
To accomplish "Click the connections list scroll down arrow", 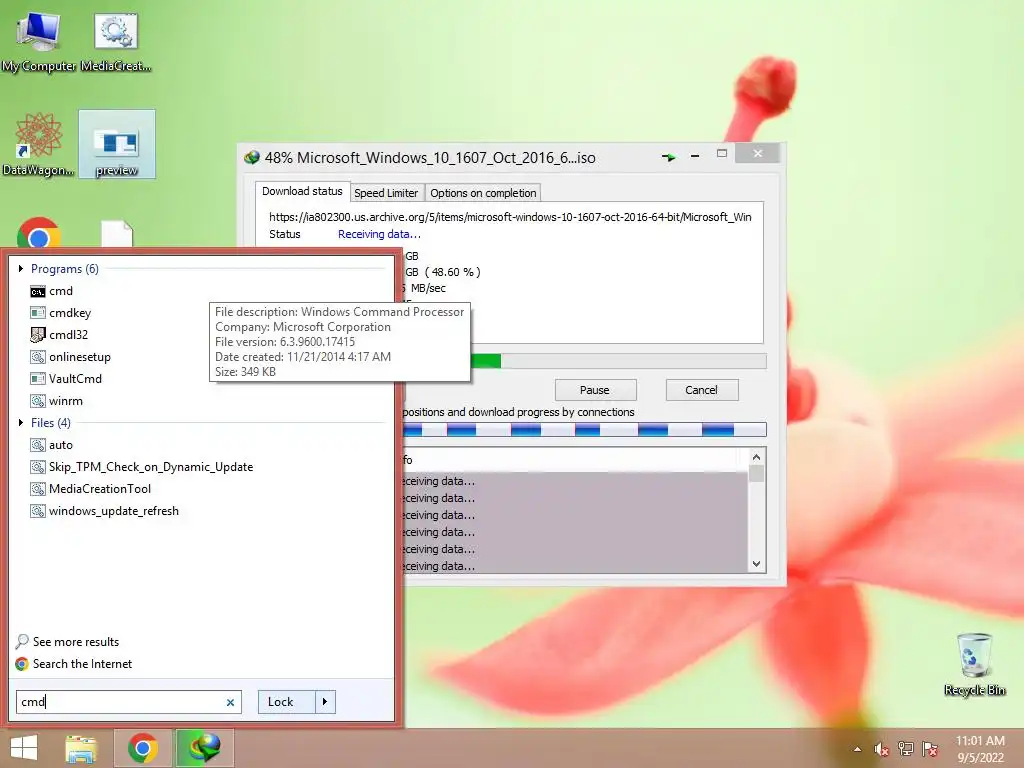I will pyautogui.click(x=756, y=564).
